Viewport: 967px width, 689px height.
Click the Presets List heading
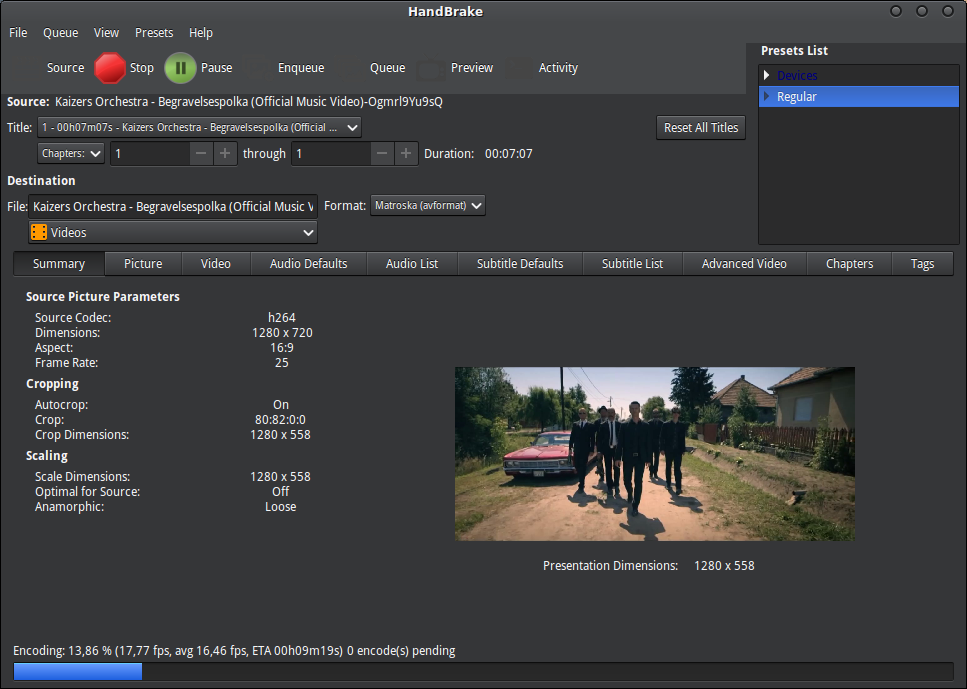pos(794,51)
